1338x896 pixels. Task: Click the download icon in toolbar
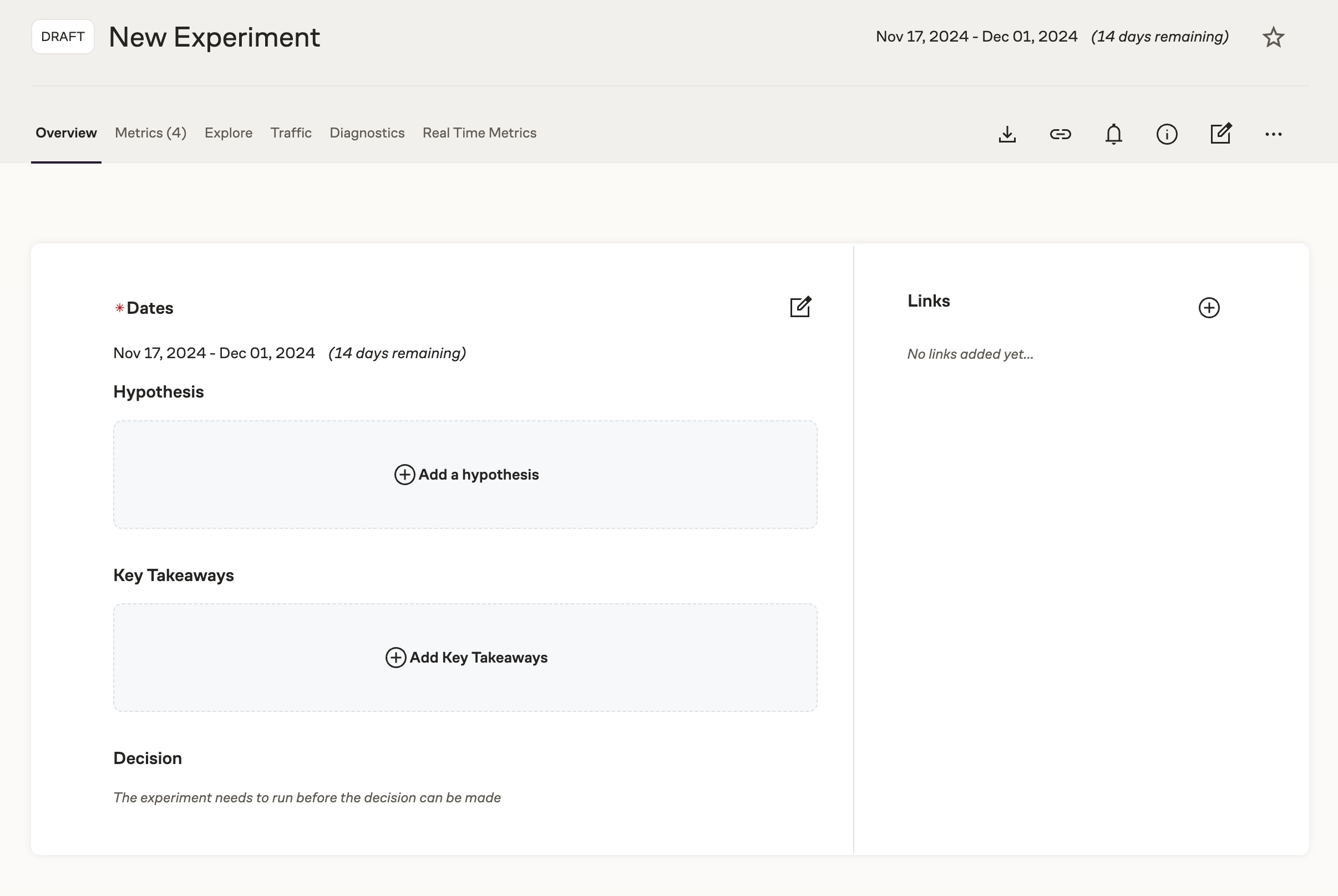pos(1007,134)
